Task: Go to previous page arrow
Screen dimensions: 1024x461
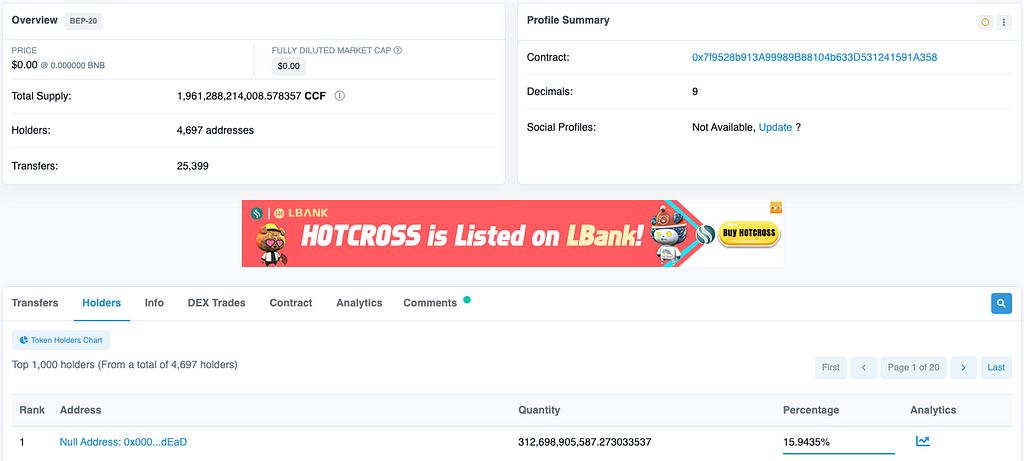Action: [x=864, y=368]
